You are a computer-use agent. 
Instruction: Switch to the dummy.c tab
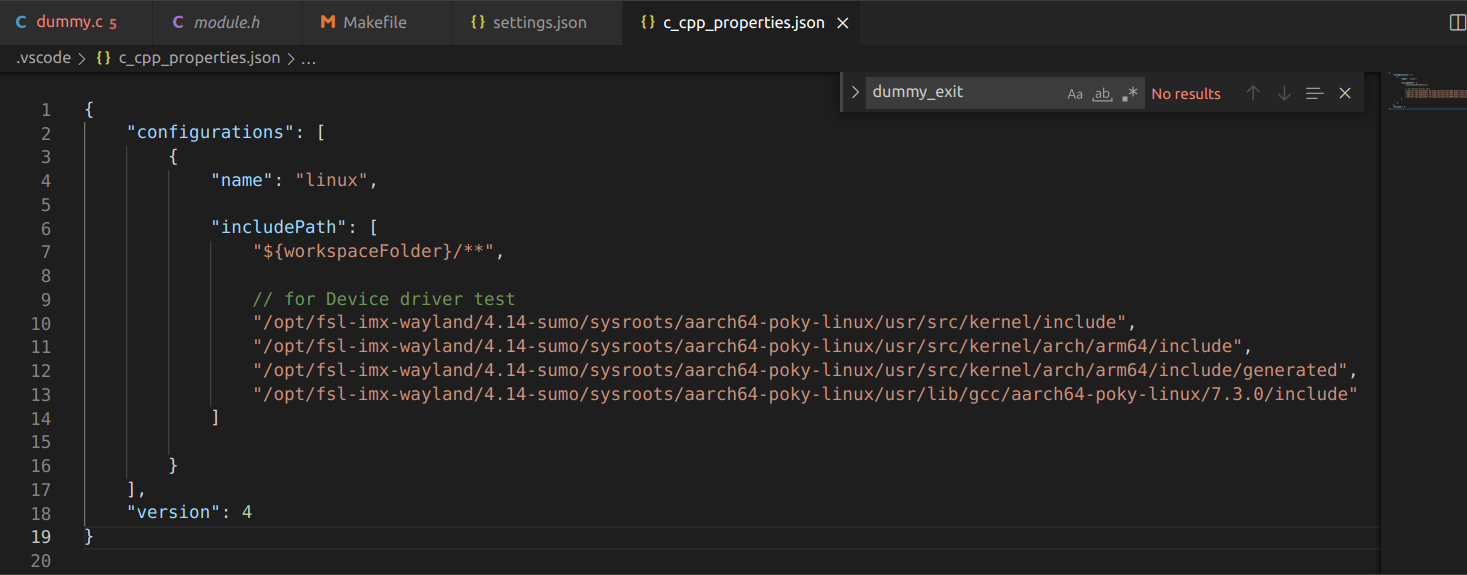click(76, 22)
